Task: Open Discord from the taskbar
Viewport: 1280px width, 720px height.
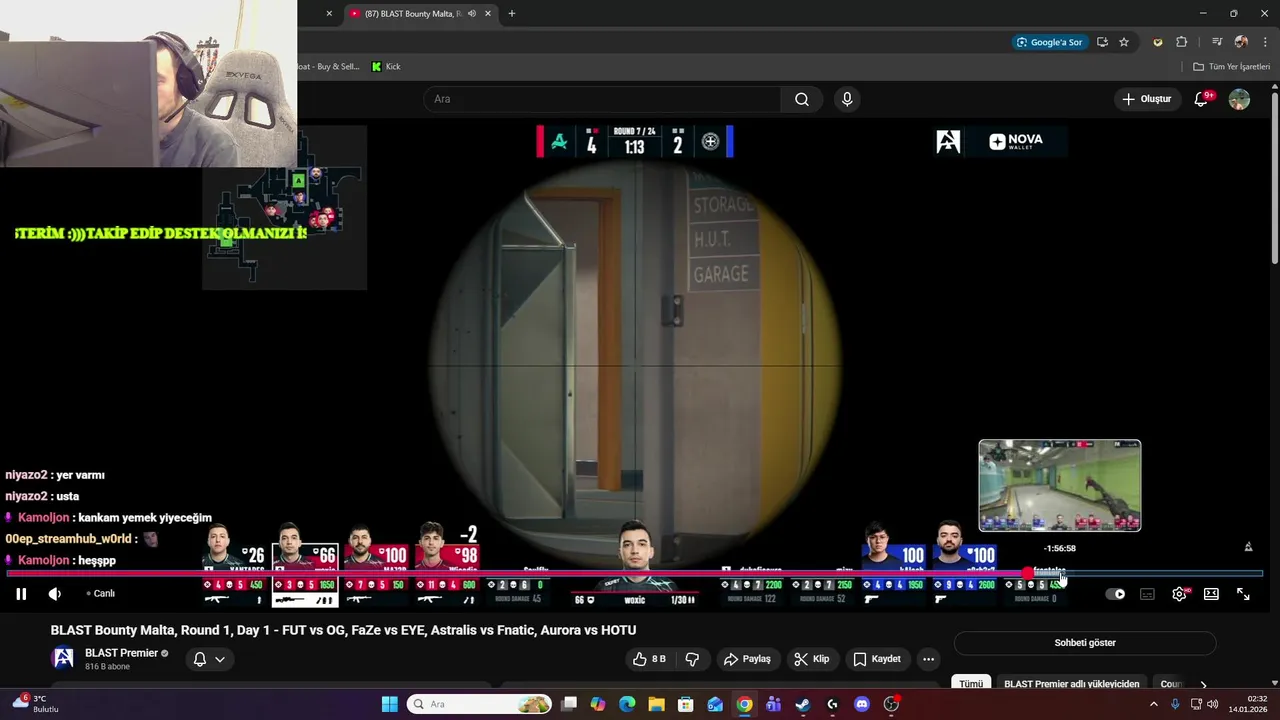Action: (862, 704)
